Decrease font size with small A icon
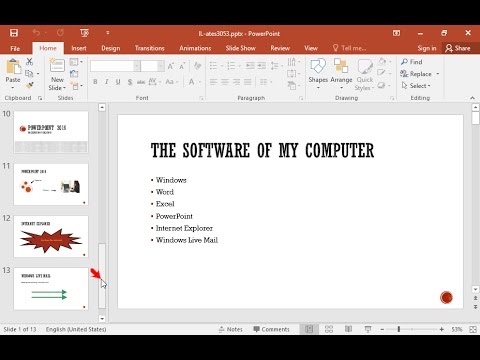This screenshot has height=360, width=480. pyautogui.click(x=182, y=66)
